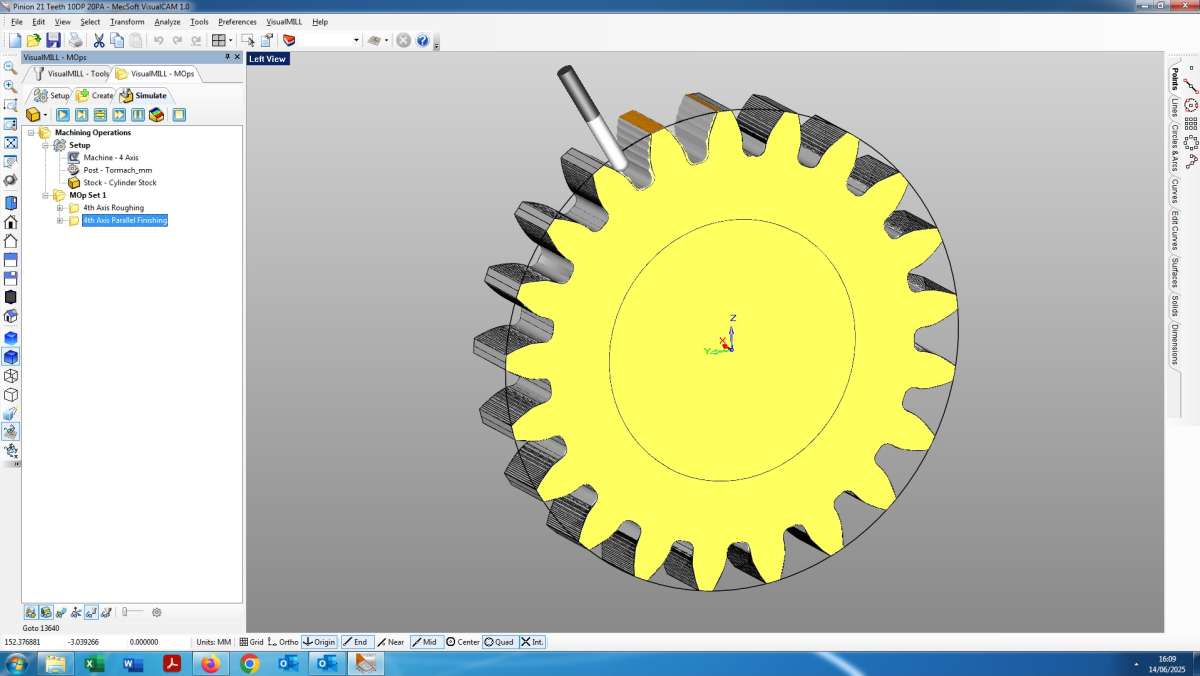Viewport: 1200px width, 676px height.
Task: Click the blue Help question mark icon
Action: pos(423,40)
